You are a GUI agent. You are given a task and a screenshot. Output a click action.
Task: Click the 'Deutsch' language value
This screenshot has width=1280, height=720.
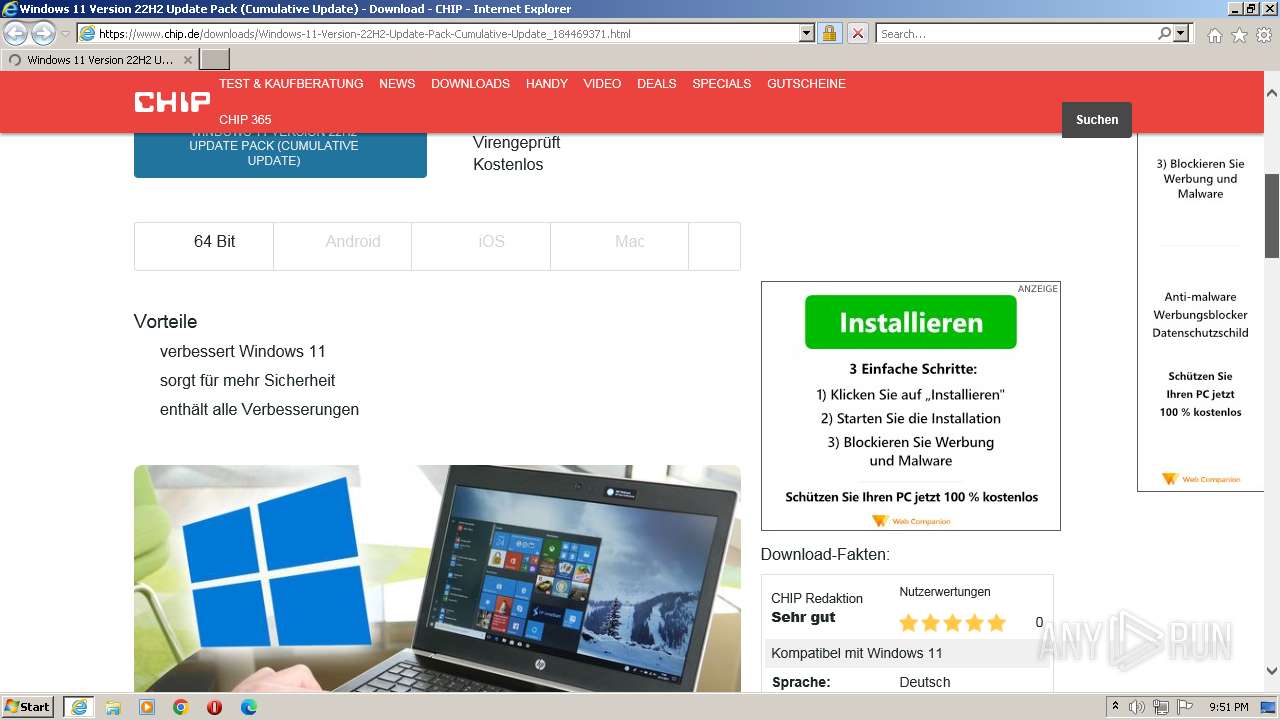tap(925, 682)
